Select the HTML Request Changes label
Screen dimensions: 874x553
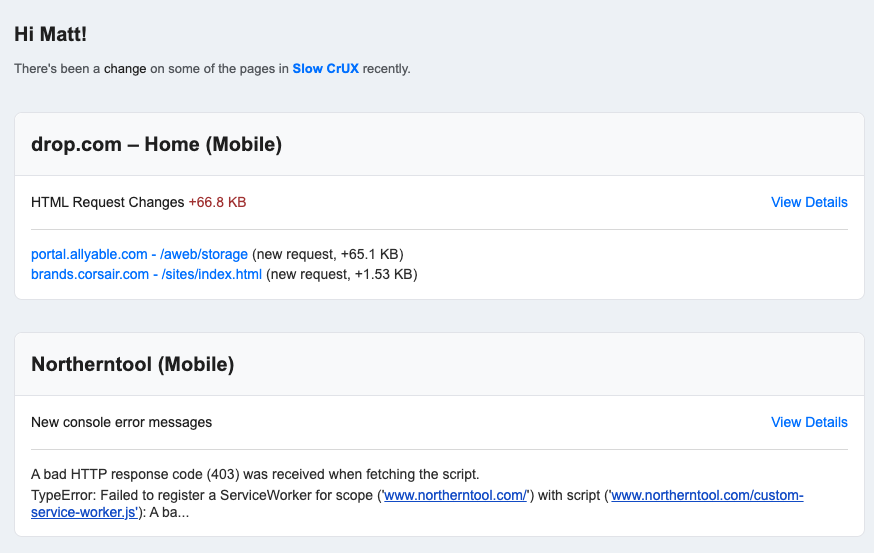pos(108,202)
